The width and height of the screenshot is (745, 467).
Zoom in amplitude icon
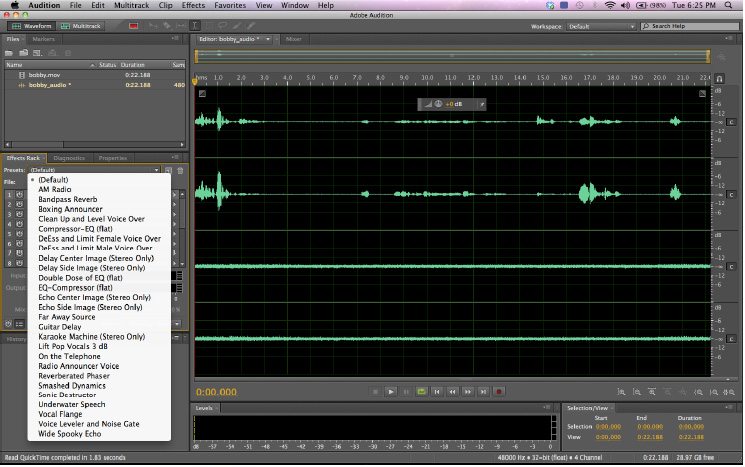pos(621,392)
